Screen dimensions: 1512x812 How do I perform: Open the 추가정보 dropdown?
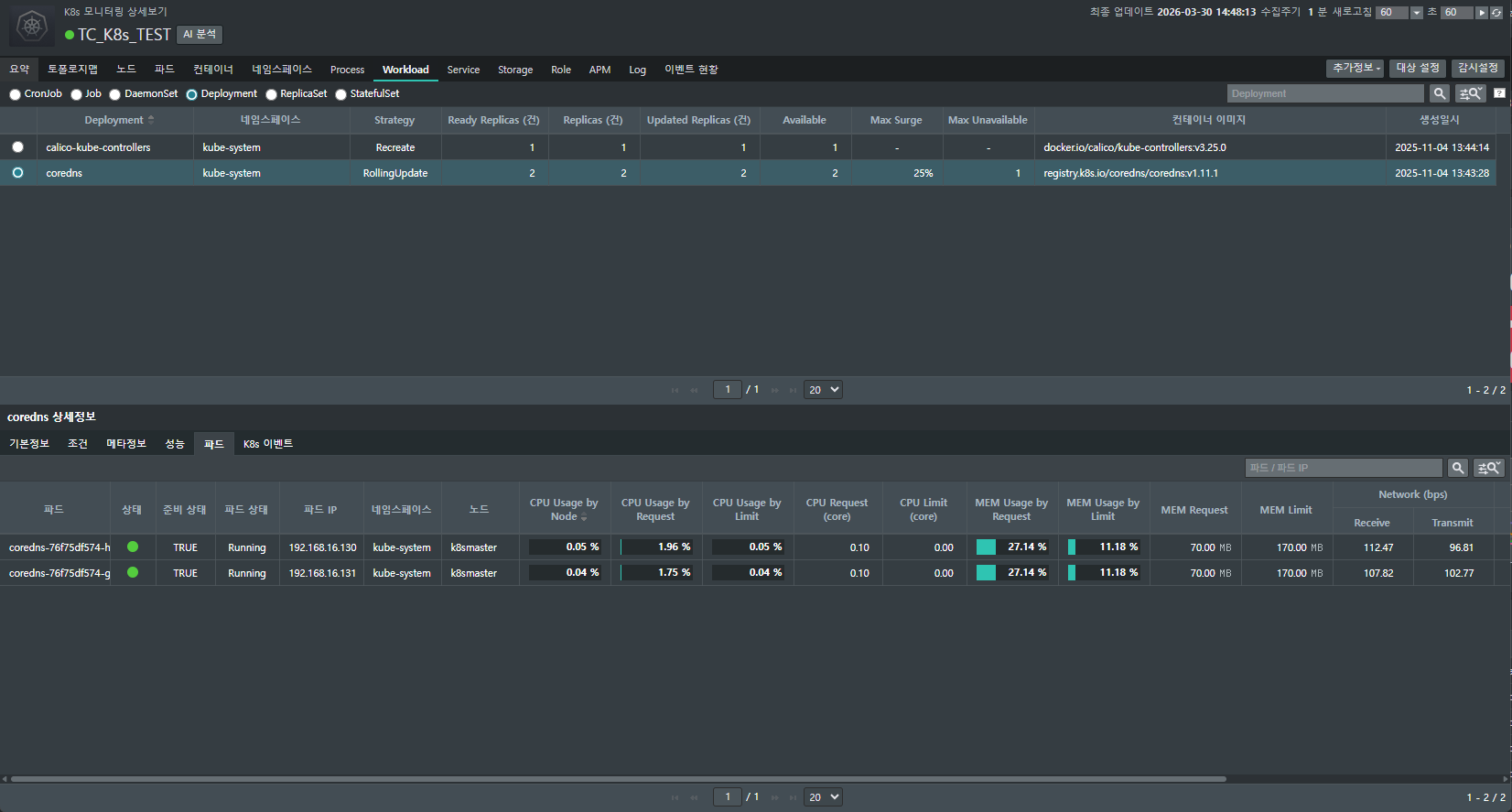1355,69
